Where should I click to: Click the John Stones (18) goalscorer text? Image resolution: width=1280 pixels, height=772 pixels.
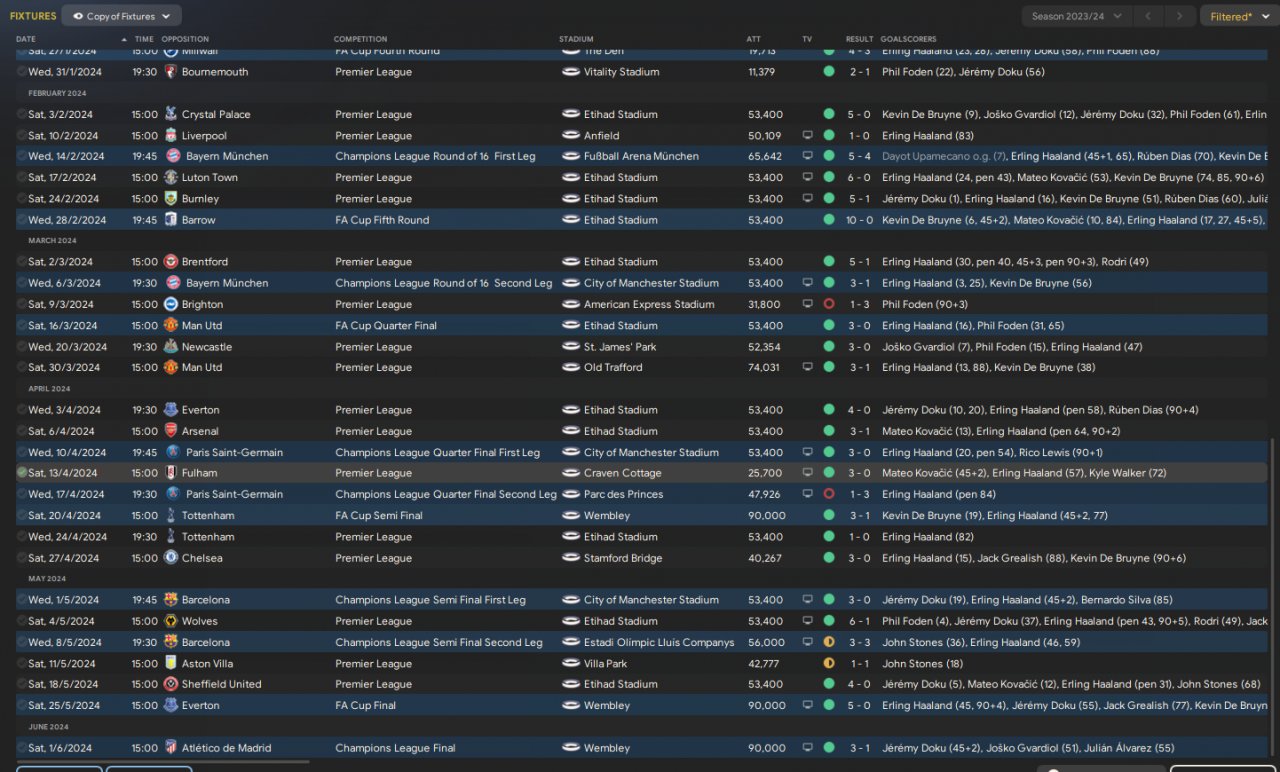coord(923,663)
